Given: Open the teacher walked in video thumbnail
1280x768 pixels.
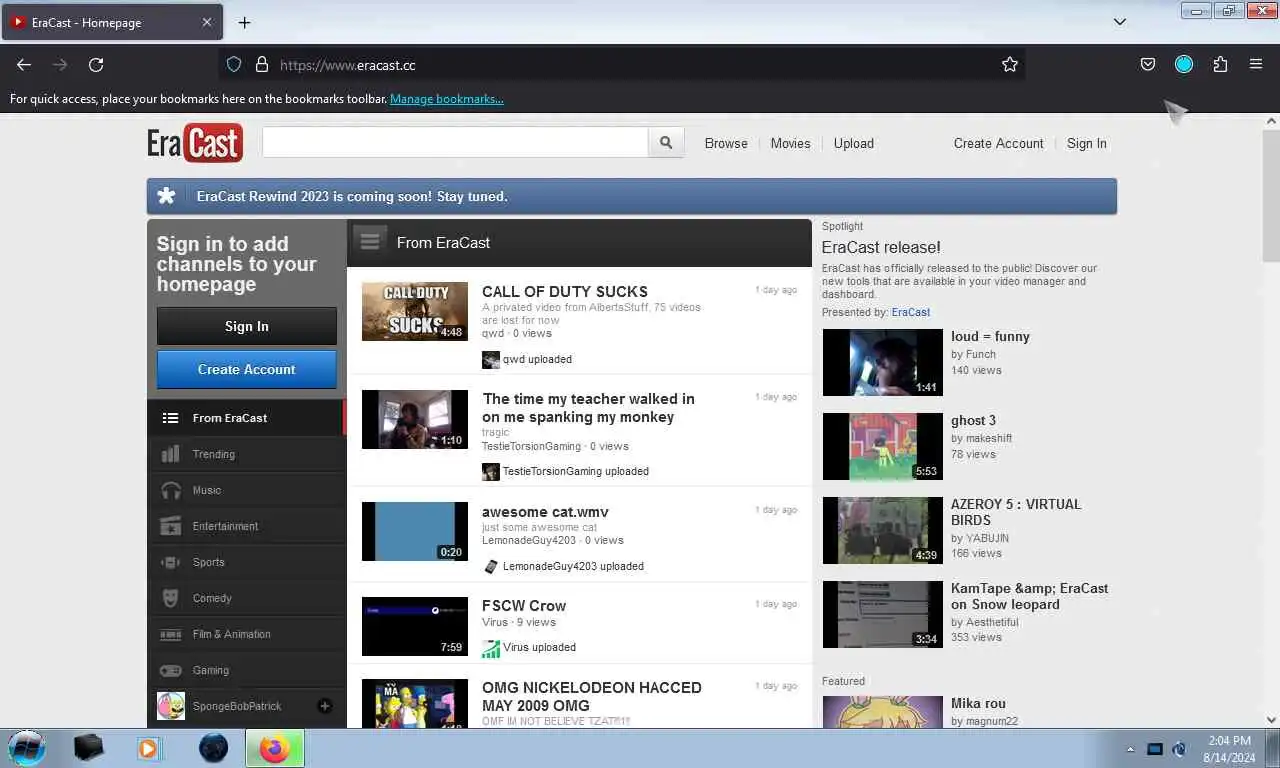Looking at the screenshot, I should [415, 419].
